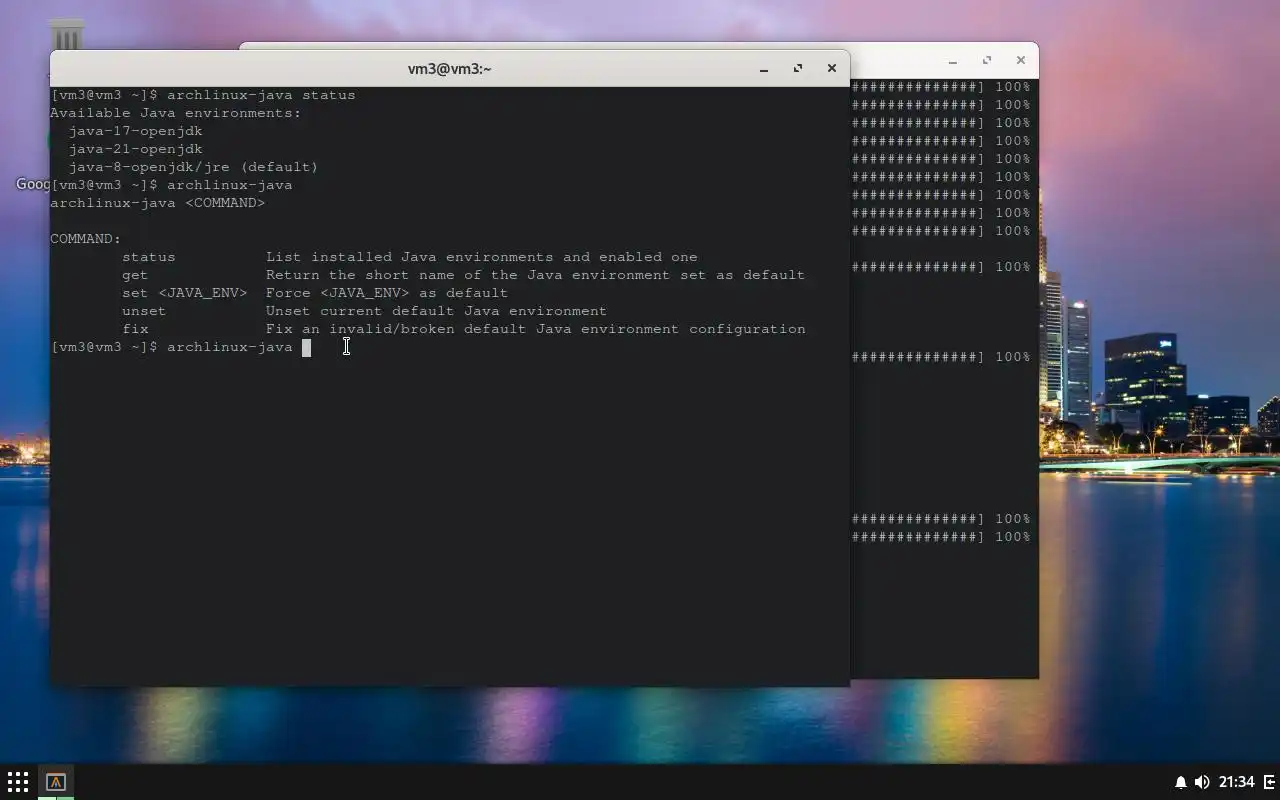Click the java-21-openjdk line
This screenshot has height=800, width=1280.
click(x=135, y=149)
